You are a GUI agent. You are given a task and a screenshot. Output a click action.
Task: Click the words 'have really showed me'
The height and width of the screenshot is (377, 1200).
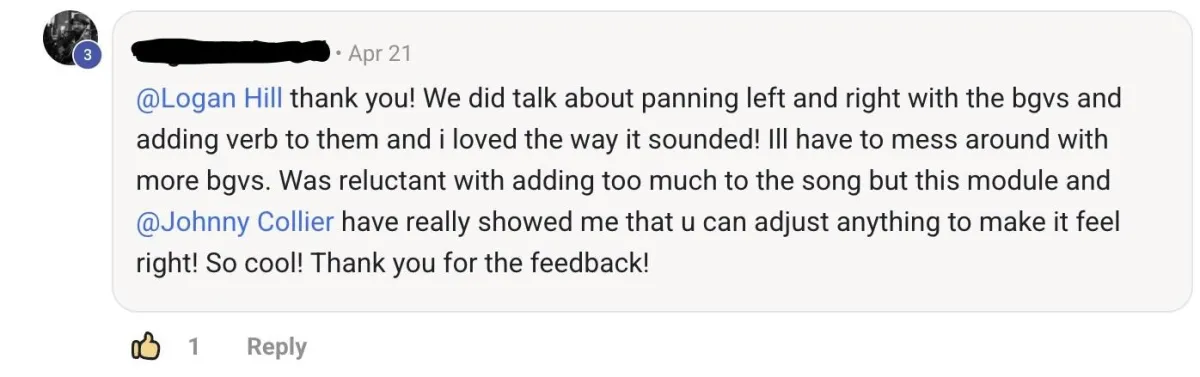click(x=477, y=223)
